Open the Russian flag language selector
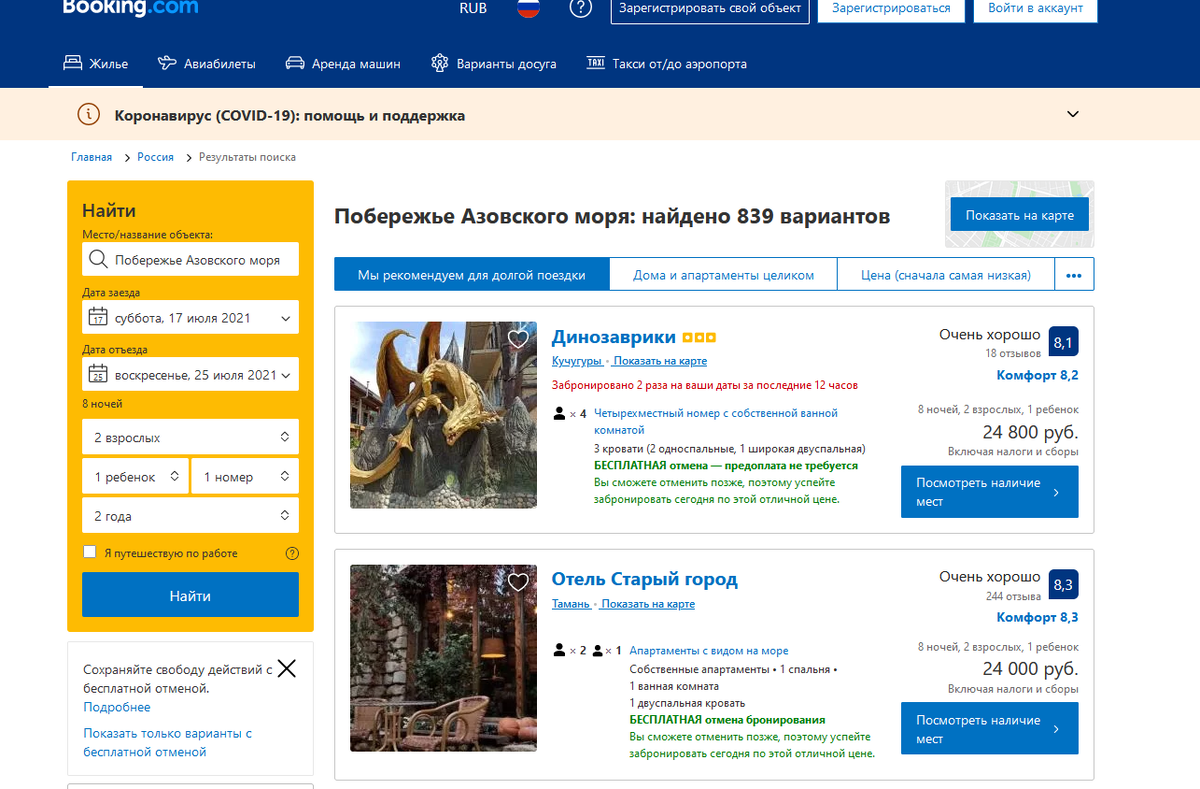This screenshot has height=789, width=1200. coord(528,8)
